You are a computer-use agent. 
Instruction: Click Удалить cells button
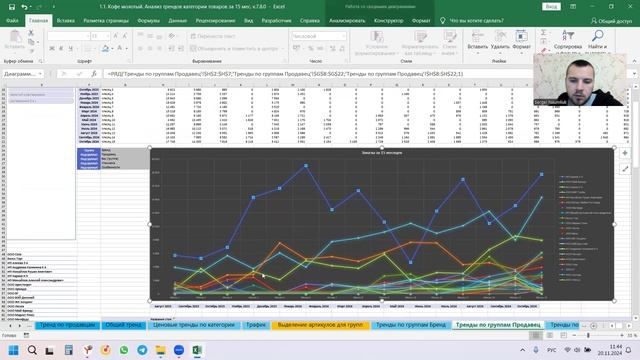click(500, 41)
